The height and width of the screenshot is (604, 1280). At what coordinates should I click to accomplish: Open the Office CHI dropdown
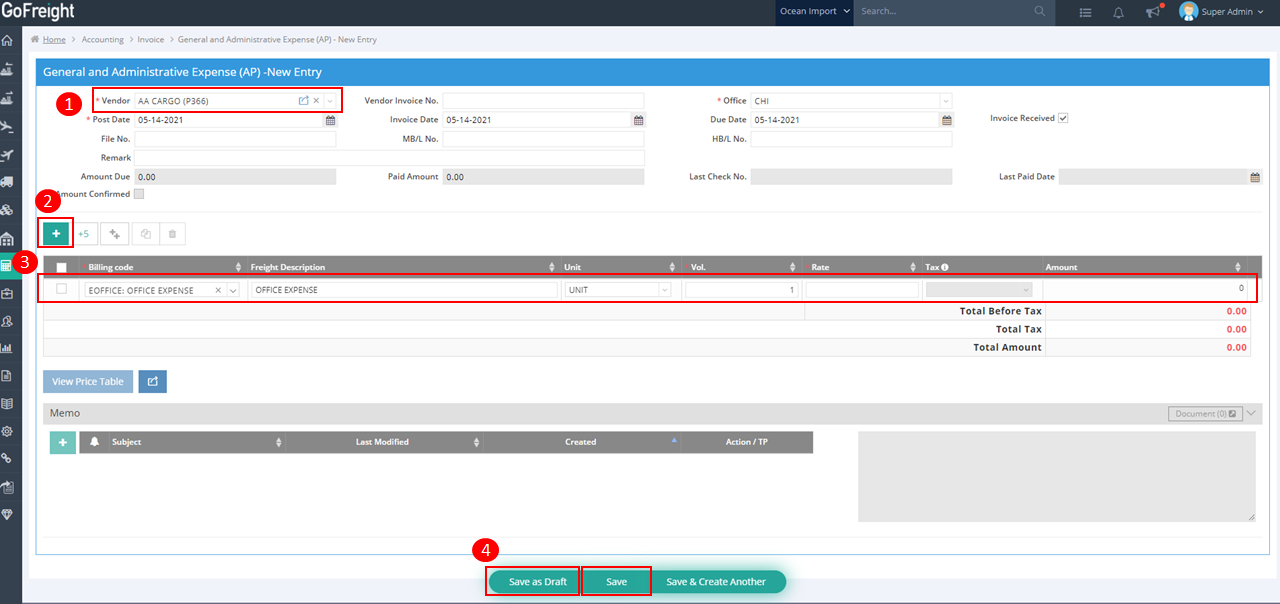tap(944, 100)
